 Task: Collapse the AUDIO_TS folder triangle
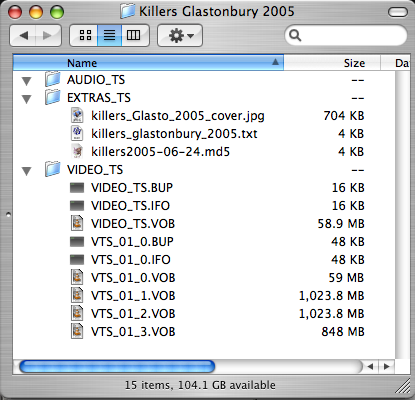coord(26,81)
